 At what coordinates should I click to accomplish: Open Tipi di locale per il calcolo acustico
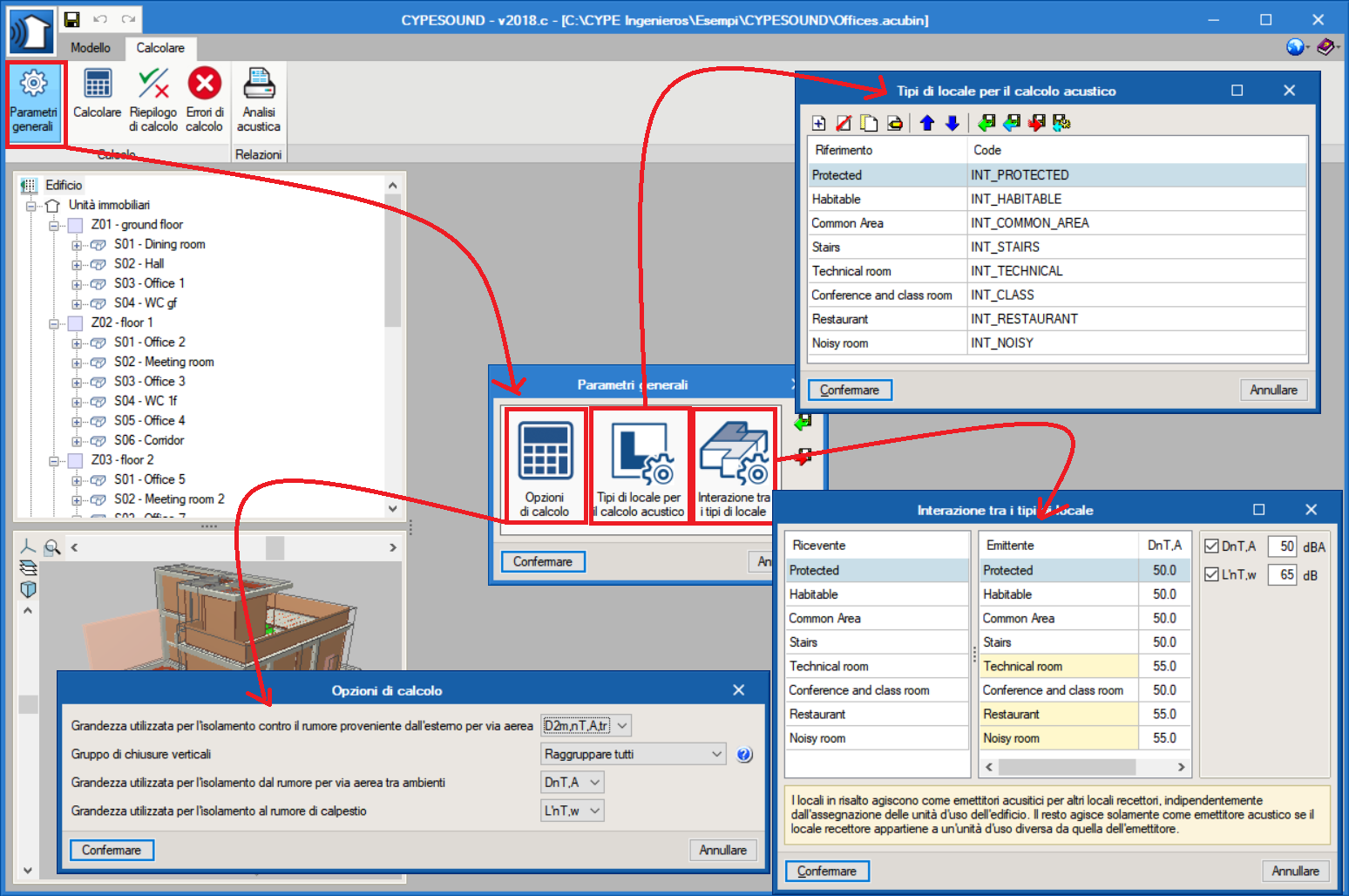[641, 465]
